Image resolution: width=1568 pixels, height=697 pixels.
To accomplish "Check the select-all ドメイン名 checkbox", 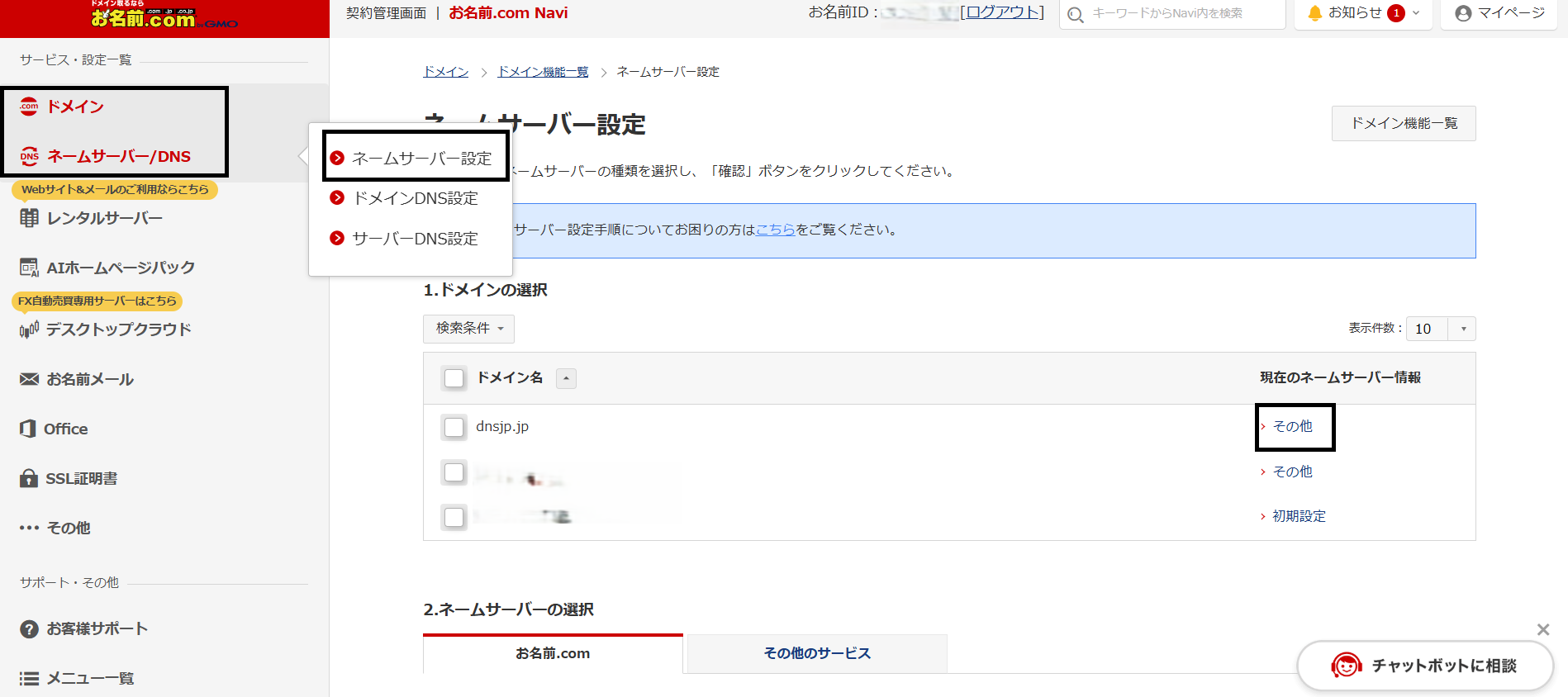I will click(454, 378).
